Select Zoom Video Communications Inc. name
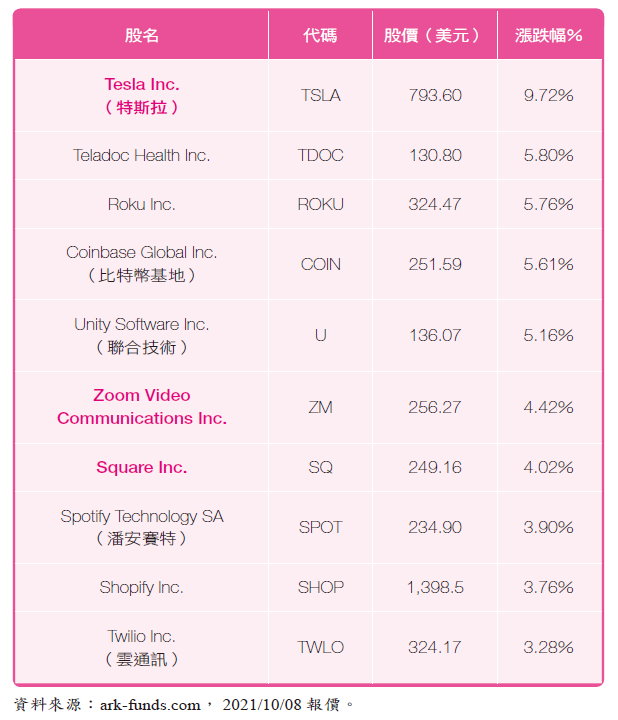Screen dimensions: 618x720 click(141, 407)
